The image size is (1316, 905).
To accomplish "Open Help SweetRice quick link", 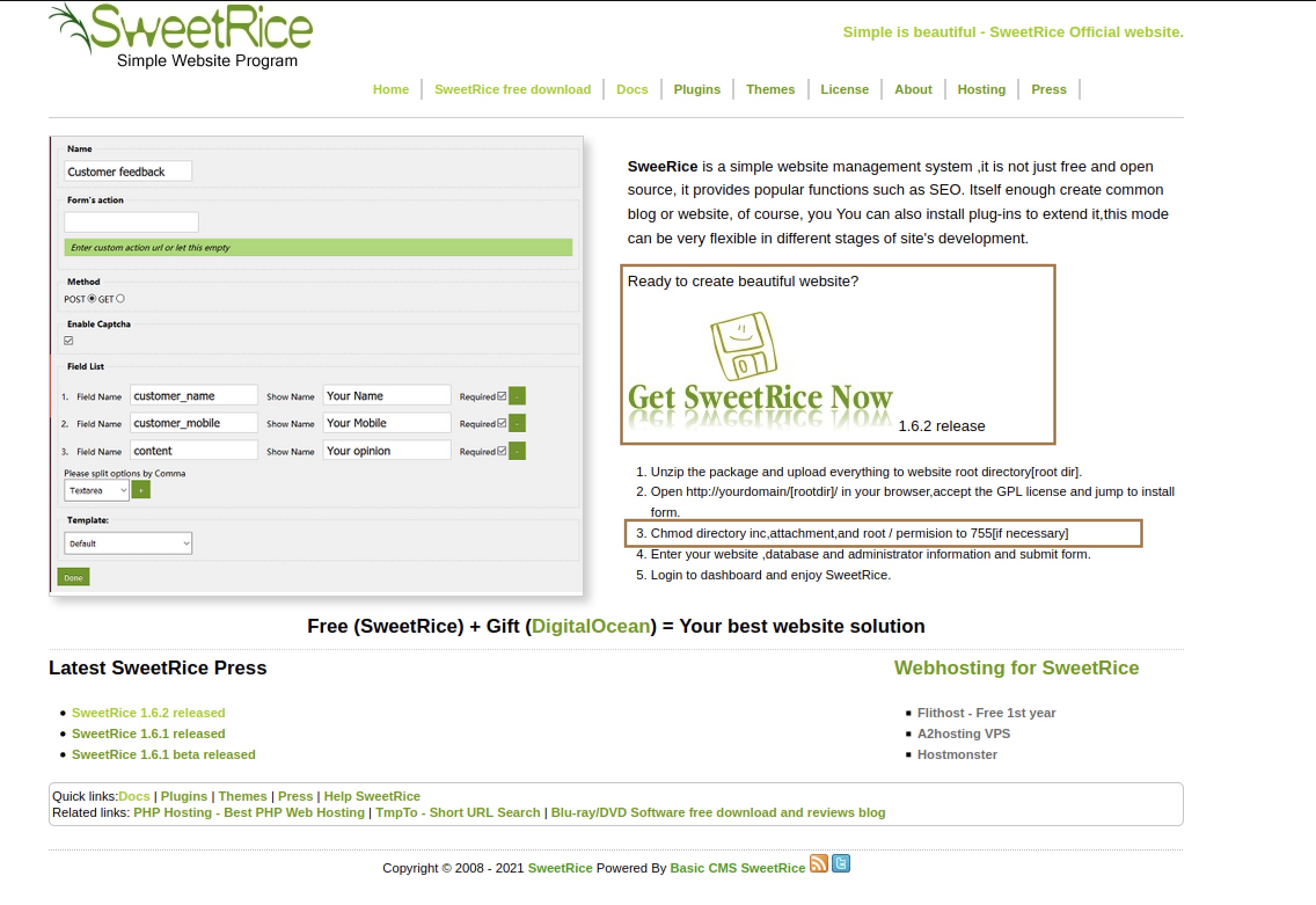I will coord(372,796).
